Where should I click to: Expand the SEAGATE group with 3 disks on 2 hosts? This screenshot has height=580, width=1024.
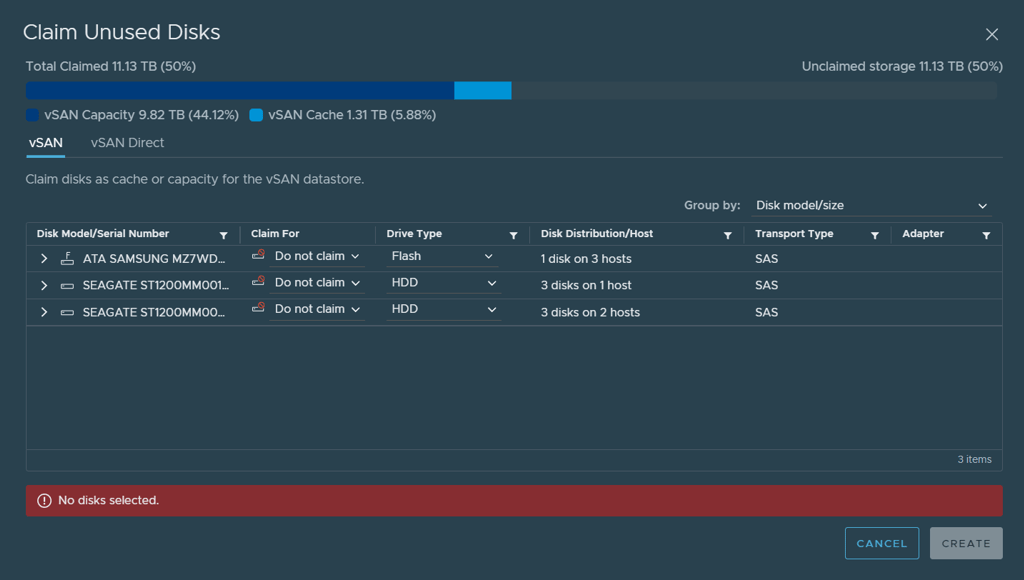pyautogui.click(x=44, y=312)
